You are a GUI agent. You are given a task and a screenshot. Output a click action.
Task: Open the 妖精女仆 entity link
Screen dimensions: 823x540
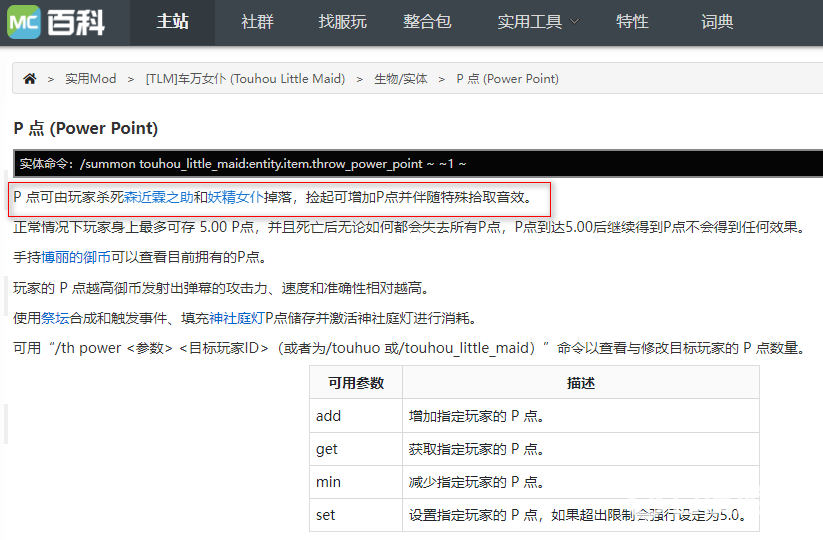tap(236, 197)
